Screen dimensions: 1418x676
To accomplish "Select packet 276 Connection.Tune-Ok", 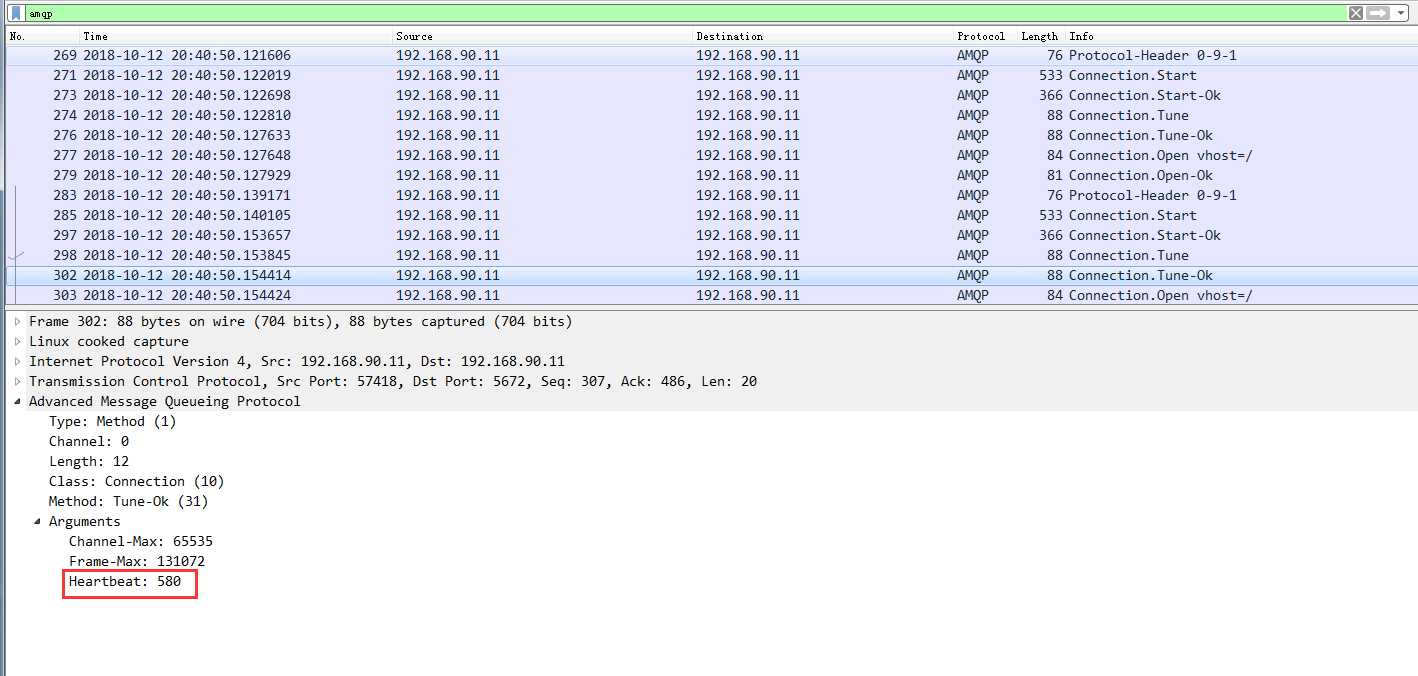I will click(x=711, y=135).
